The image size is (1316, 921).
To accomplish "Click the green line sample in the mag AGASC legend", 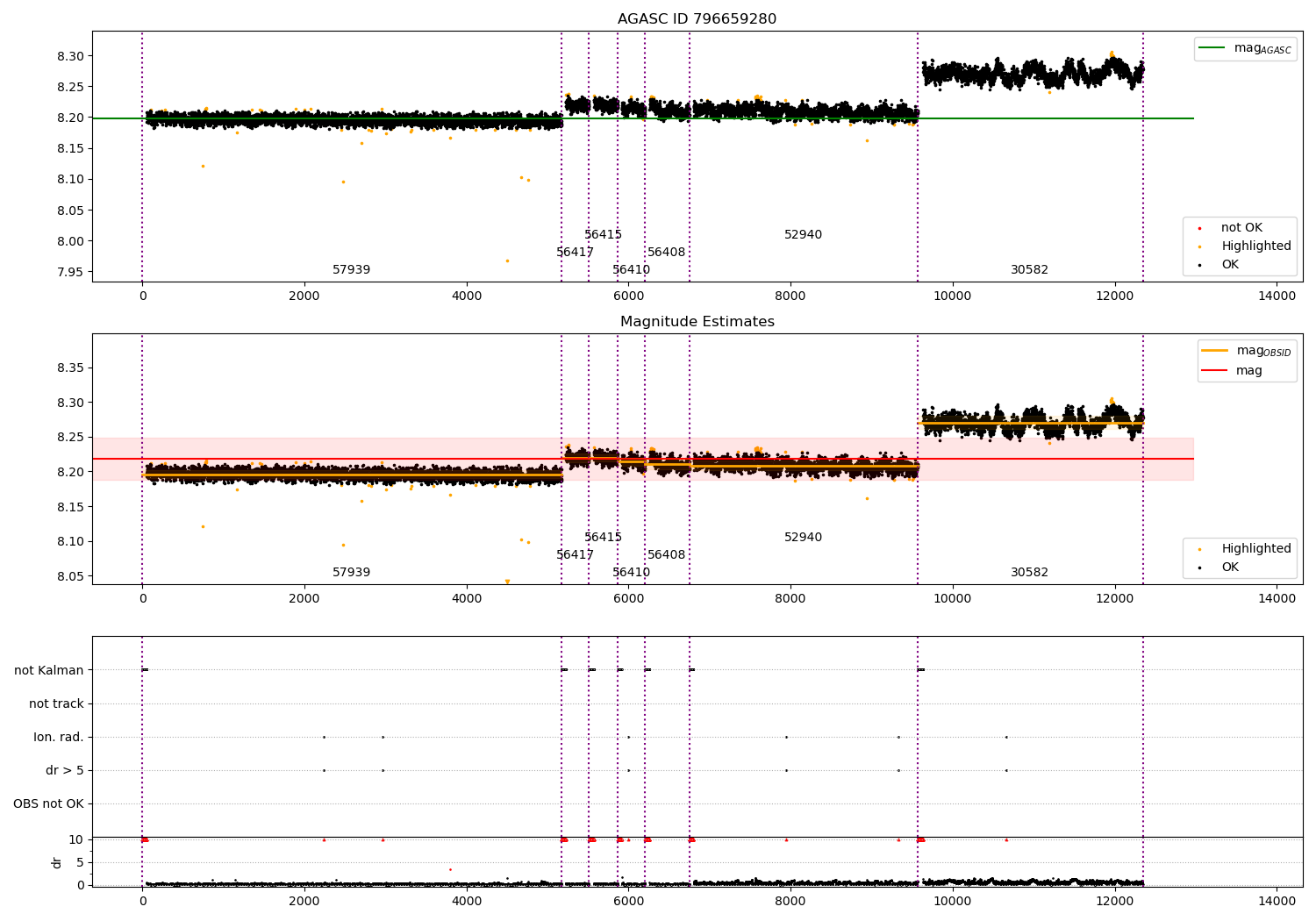I will tap(1211, 48).
